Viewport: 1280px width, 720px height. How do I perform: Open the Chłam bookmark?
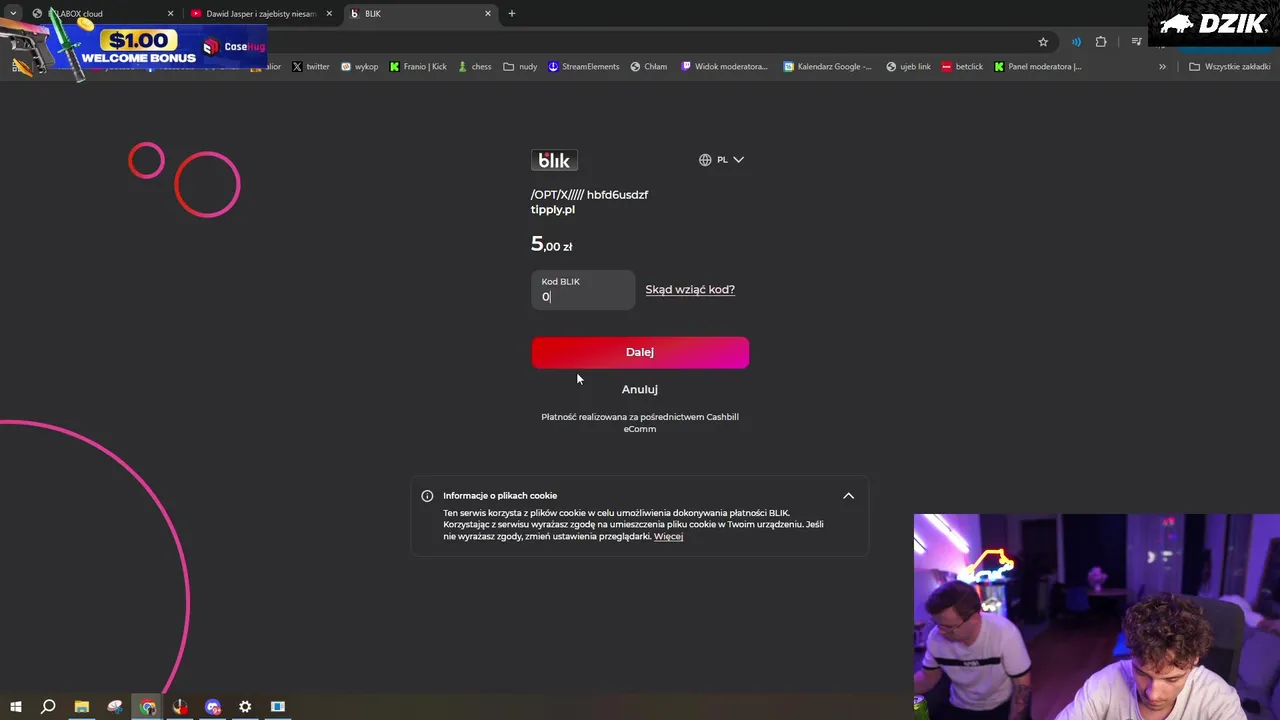649,67
